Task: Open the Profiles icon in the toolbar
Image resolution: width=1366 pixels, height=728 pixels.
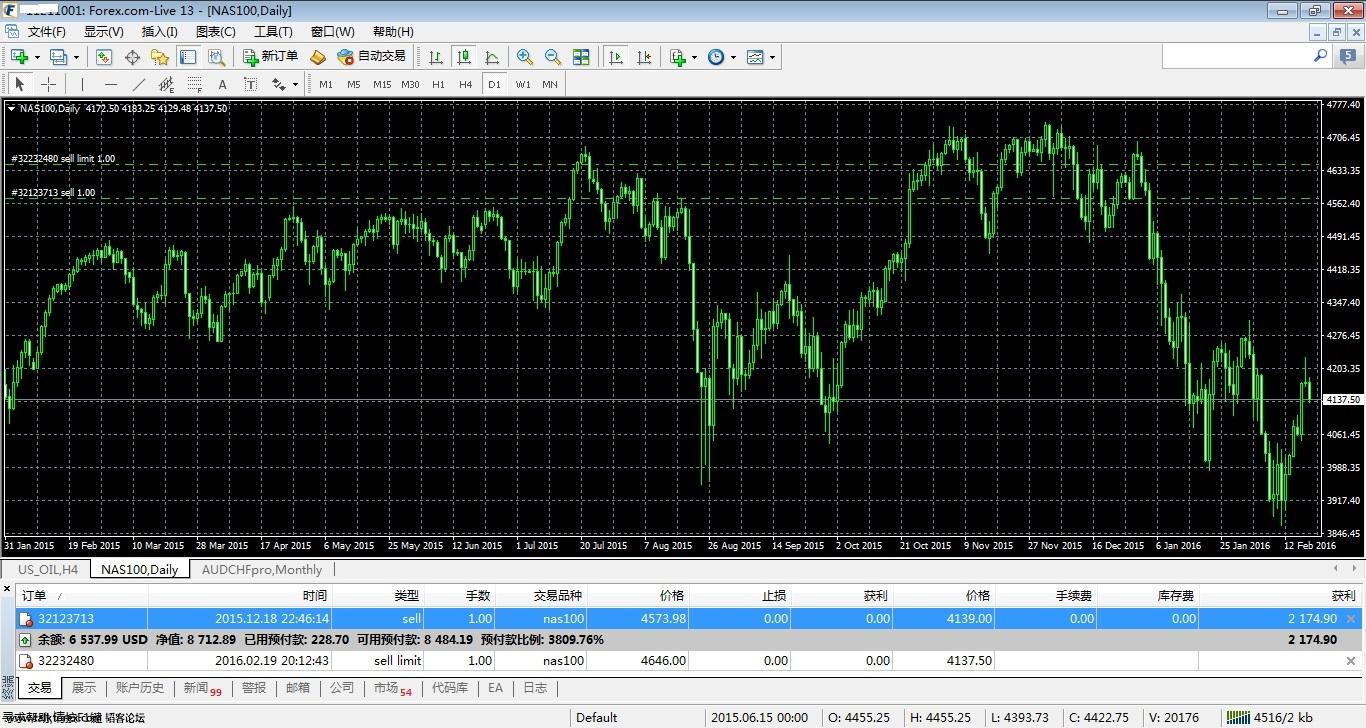Action: pos(58,57)
